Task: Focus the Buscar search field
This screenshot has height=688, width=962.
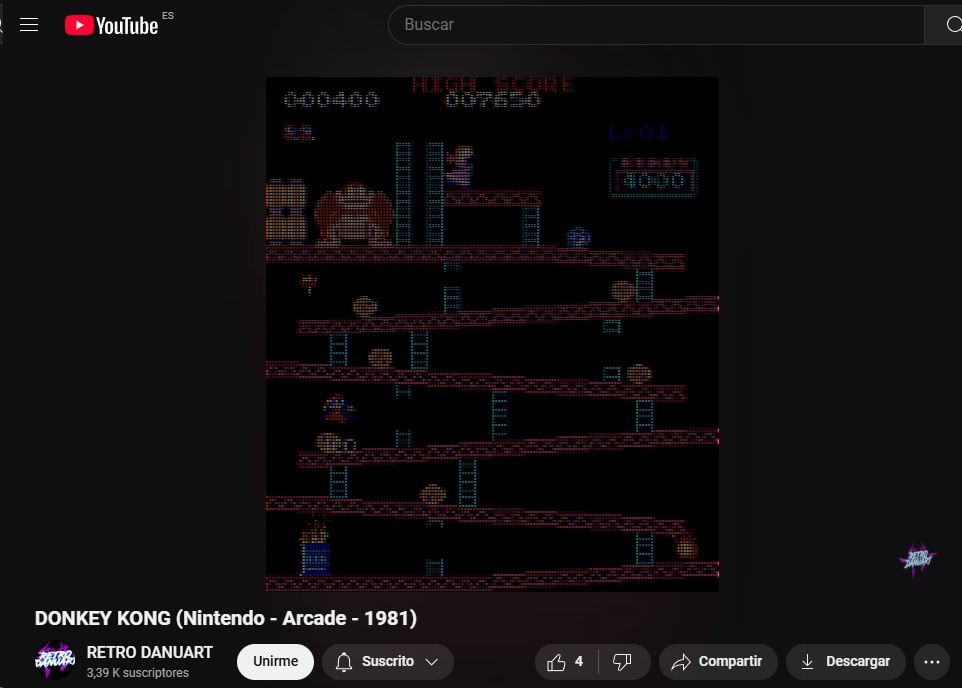Action: pyautogui.click(x=656, y=25)
